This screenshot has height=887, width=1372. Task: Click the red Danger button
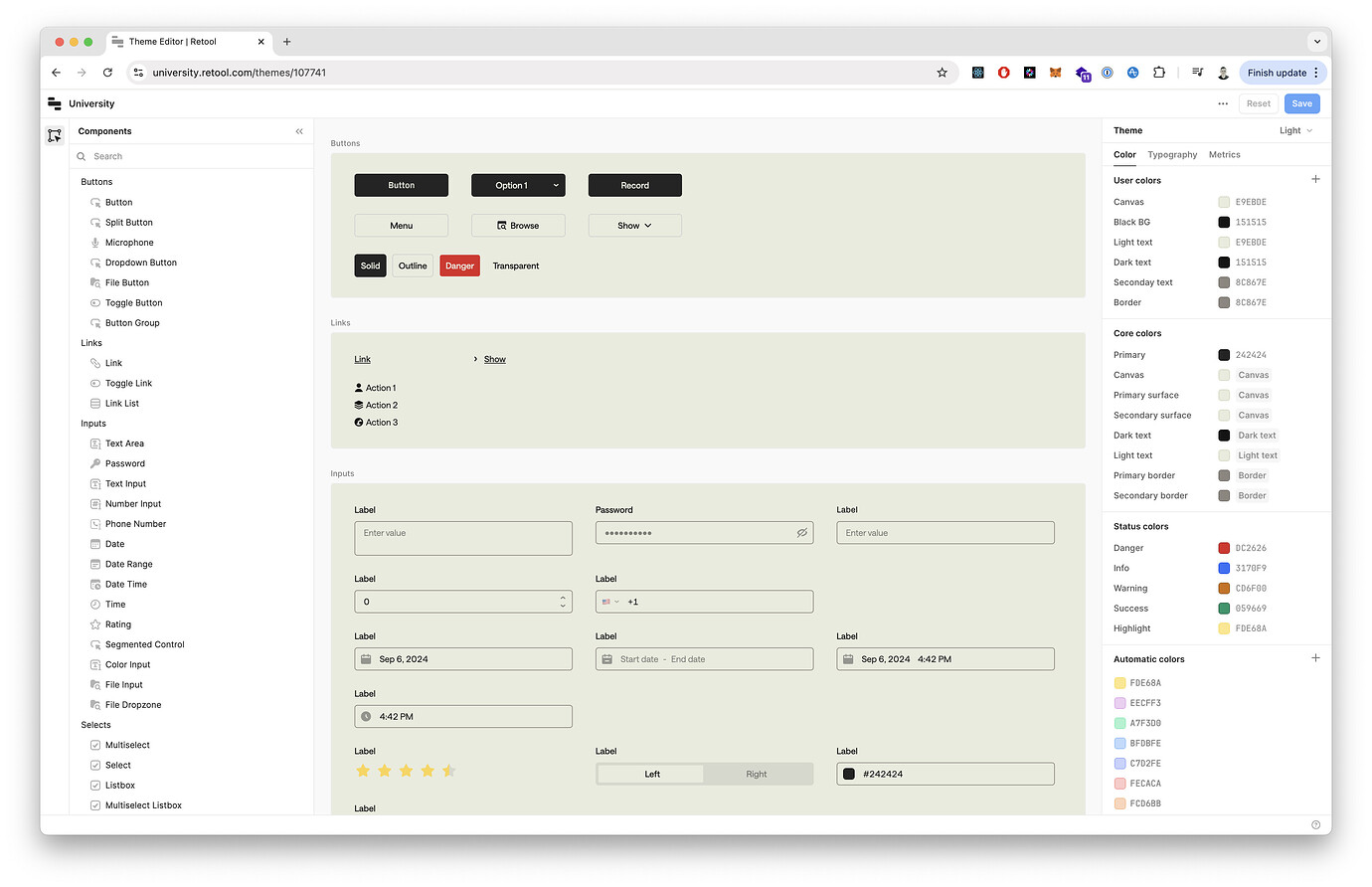click(x=459, y=266)
